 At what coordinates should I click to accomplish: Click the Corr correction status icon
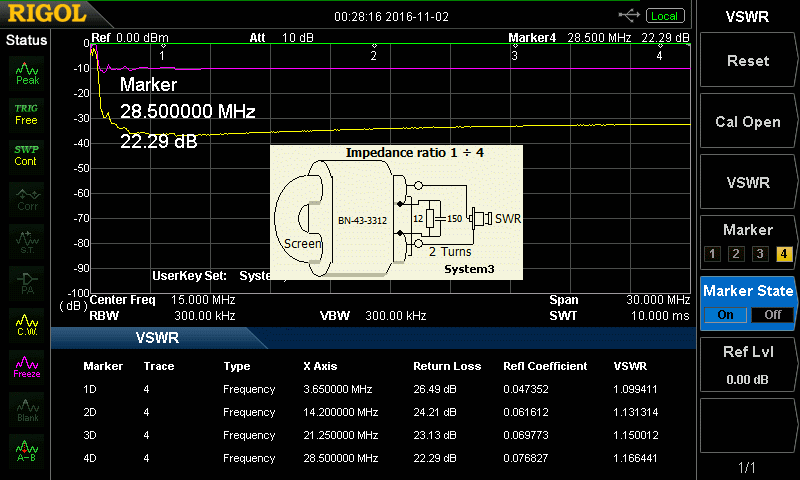[x=27, y=198]
